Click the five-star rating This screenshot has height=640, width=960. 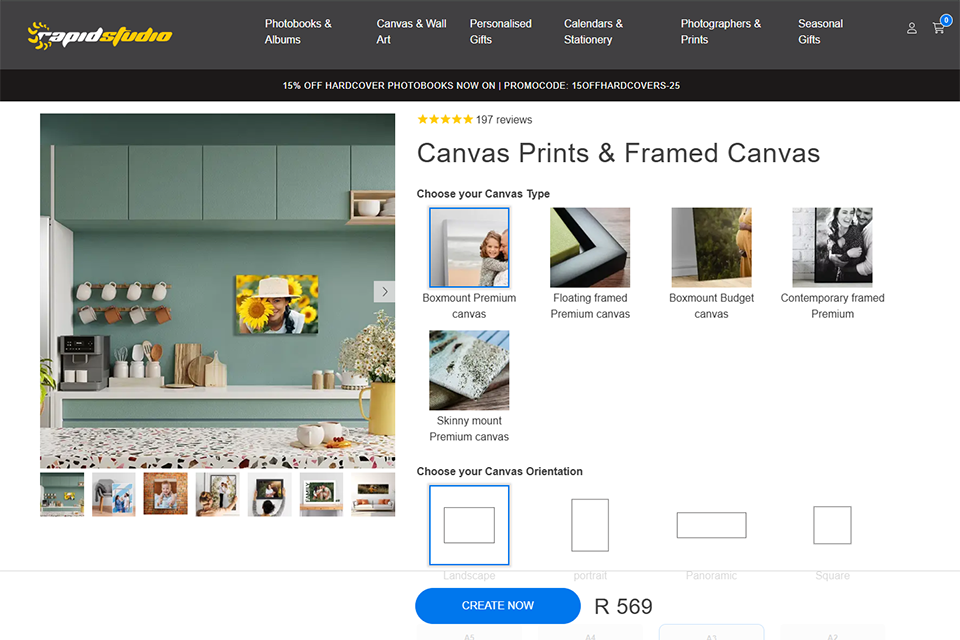445,119
